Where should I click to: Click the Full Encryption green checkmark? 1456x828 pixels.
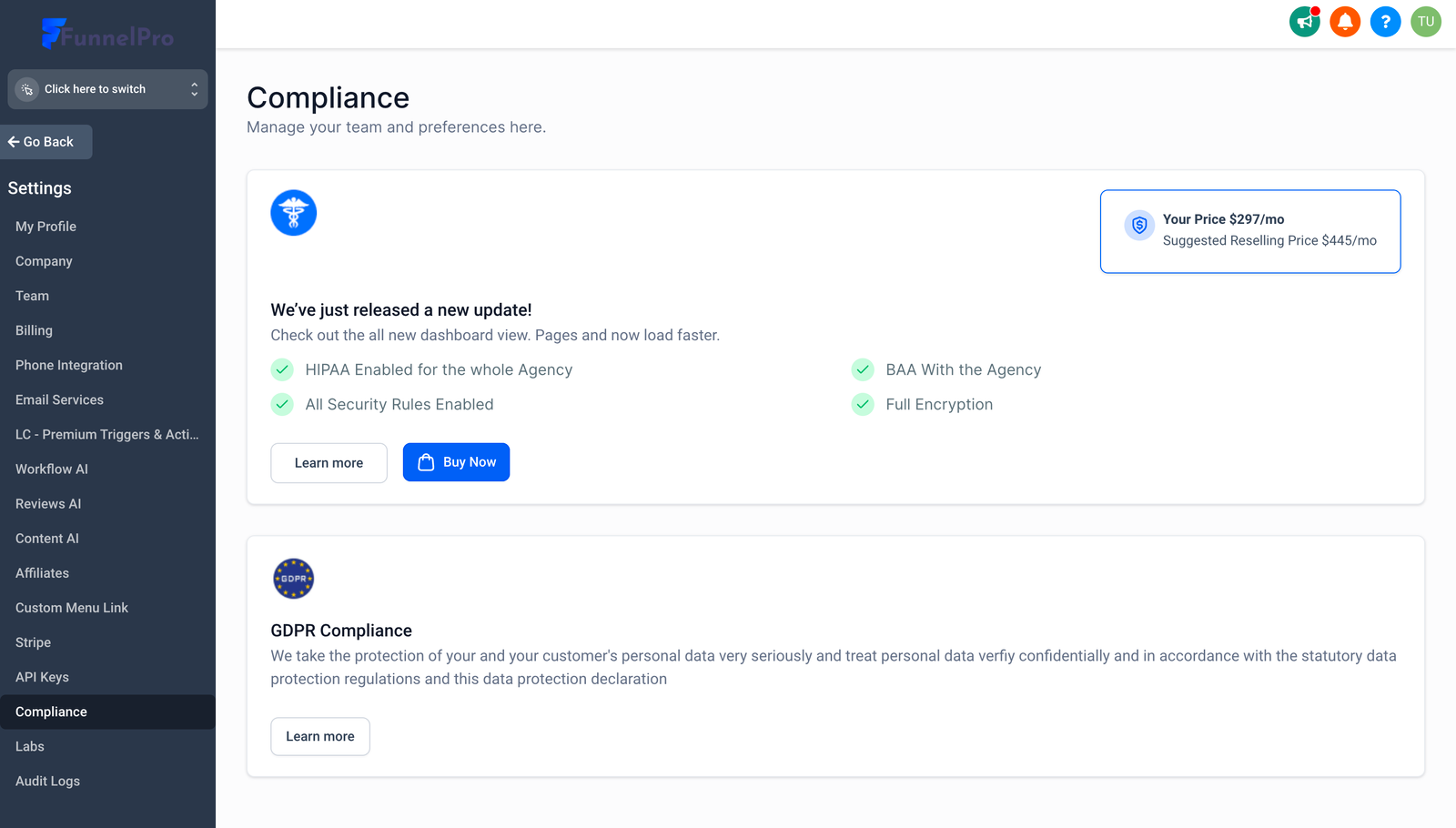(863, 404)
